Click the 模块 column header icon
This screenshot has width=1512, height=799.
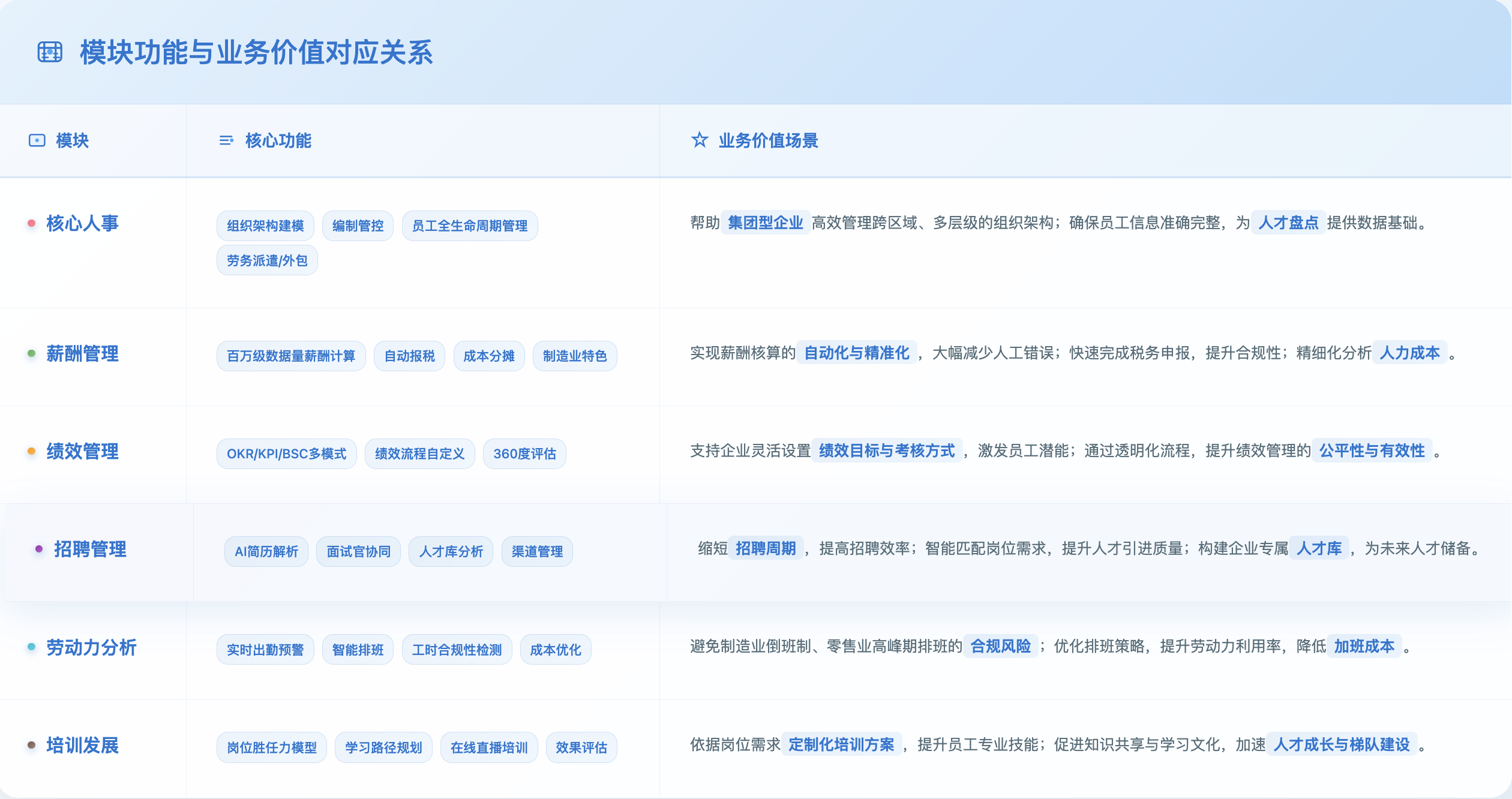point(37,140)
